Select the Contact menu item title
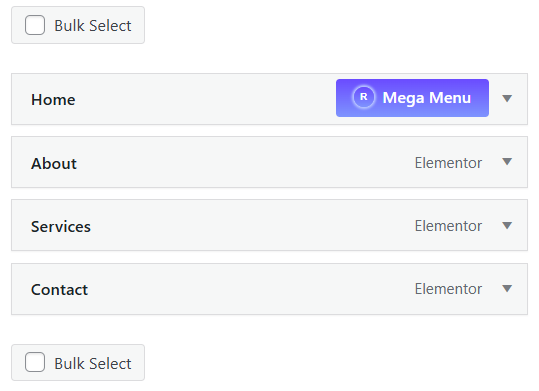Screen dimensions: 539x391 59,290
